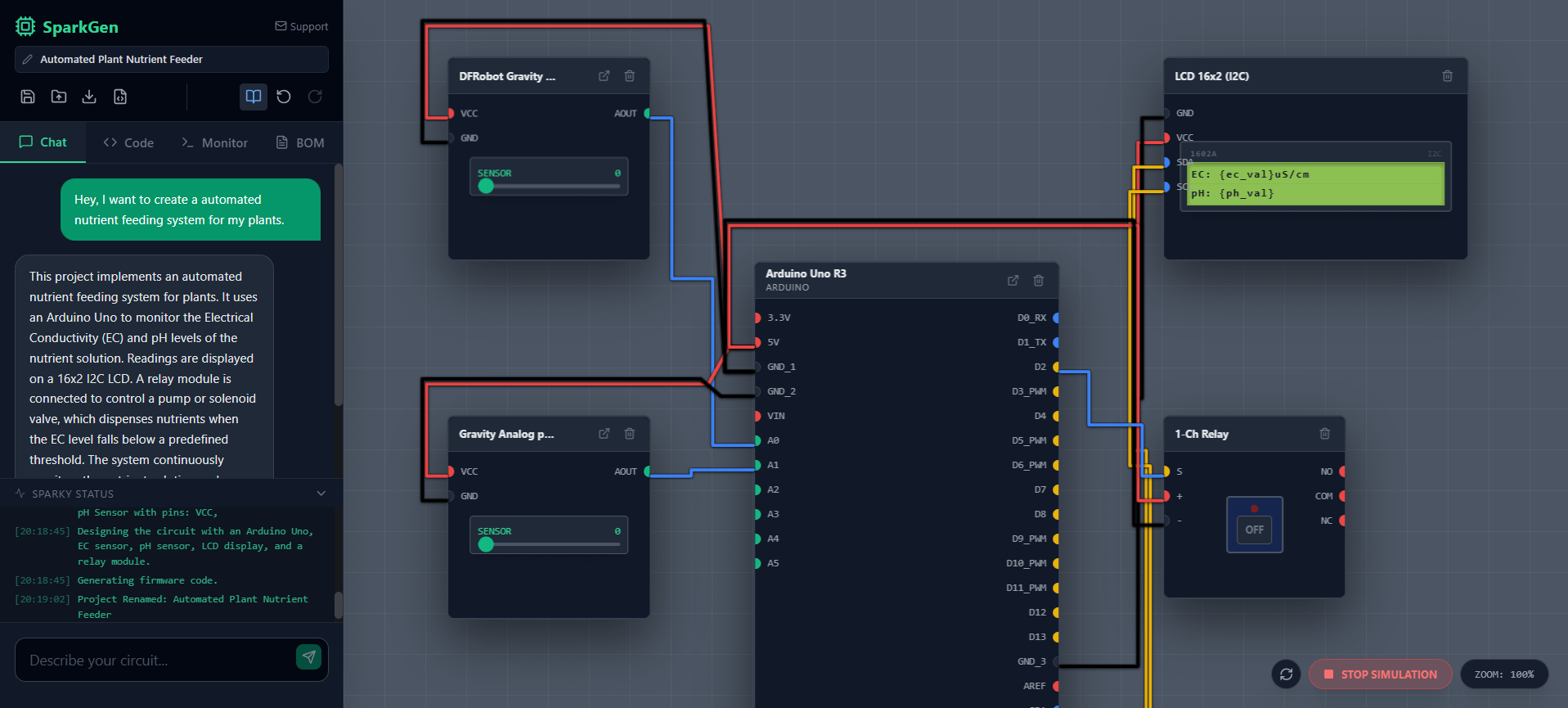
Task: Open the BOM tab
Action: point(300,142)
